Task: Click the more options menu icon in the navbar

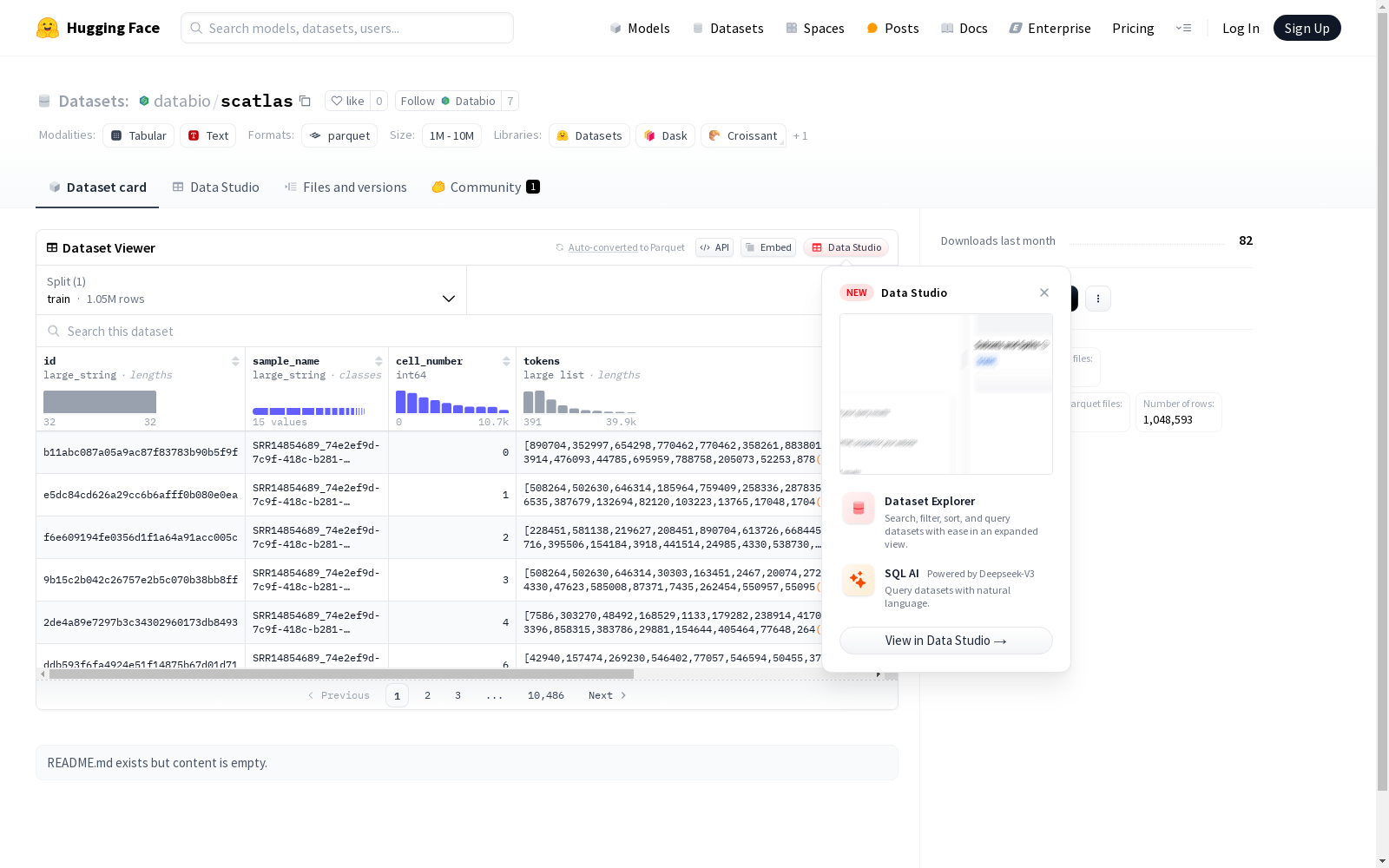Action: tap(1183, 28)
